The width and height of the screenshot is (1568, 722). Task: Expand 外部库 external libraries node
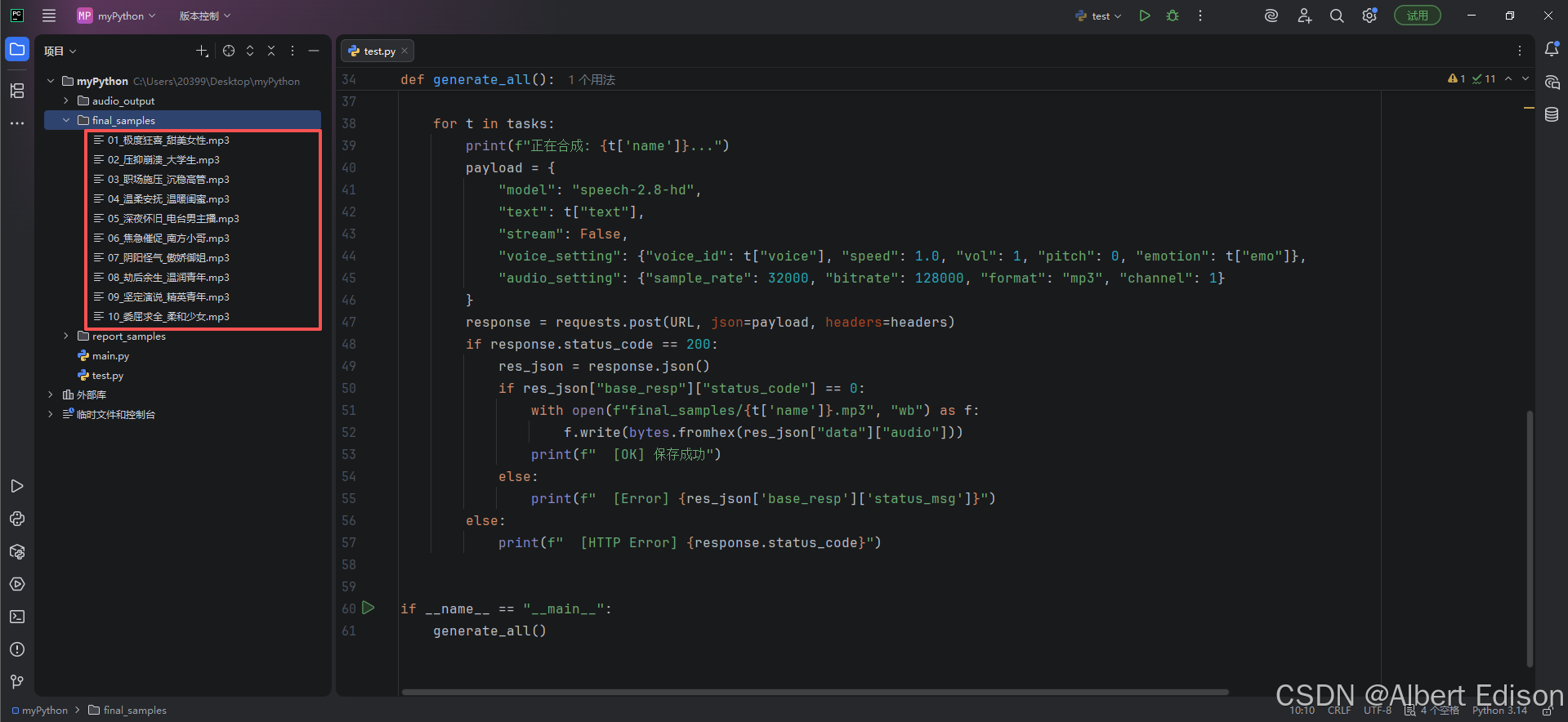(51, 394)
